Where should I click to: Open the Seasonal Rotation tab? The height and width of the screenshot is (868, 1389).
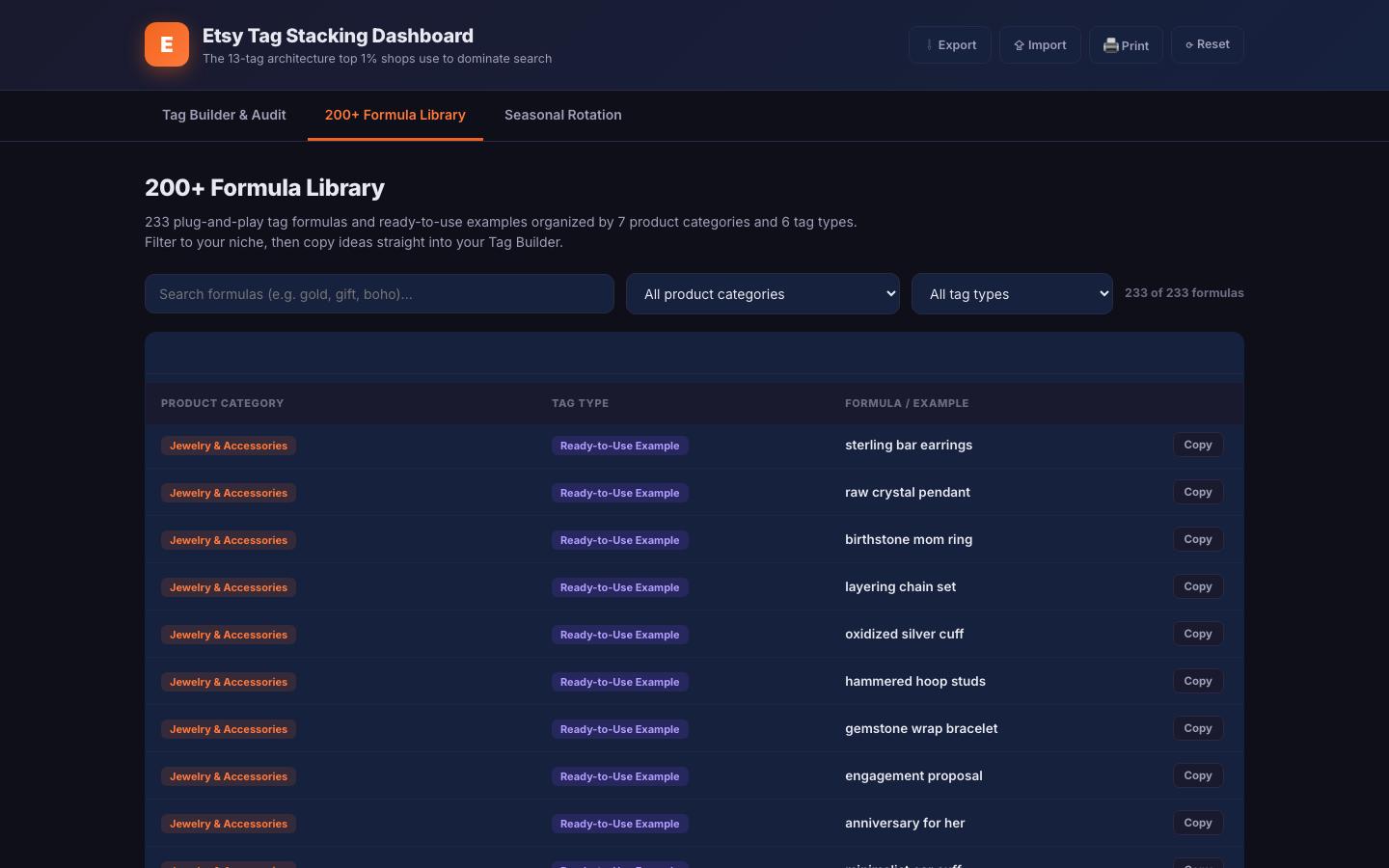(x=563, y=115)
